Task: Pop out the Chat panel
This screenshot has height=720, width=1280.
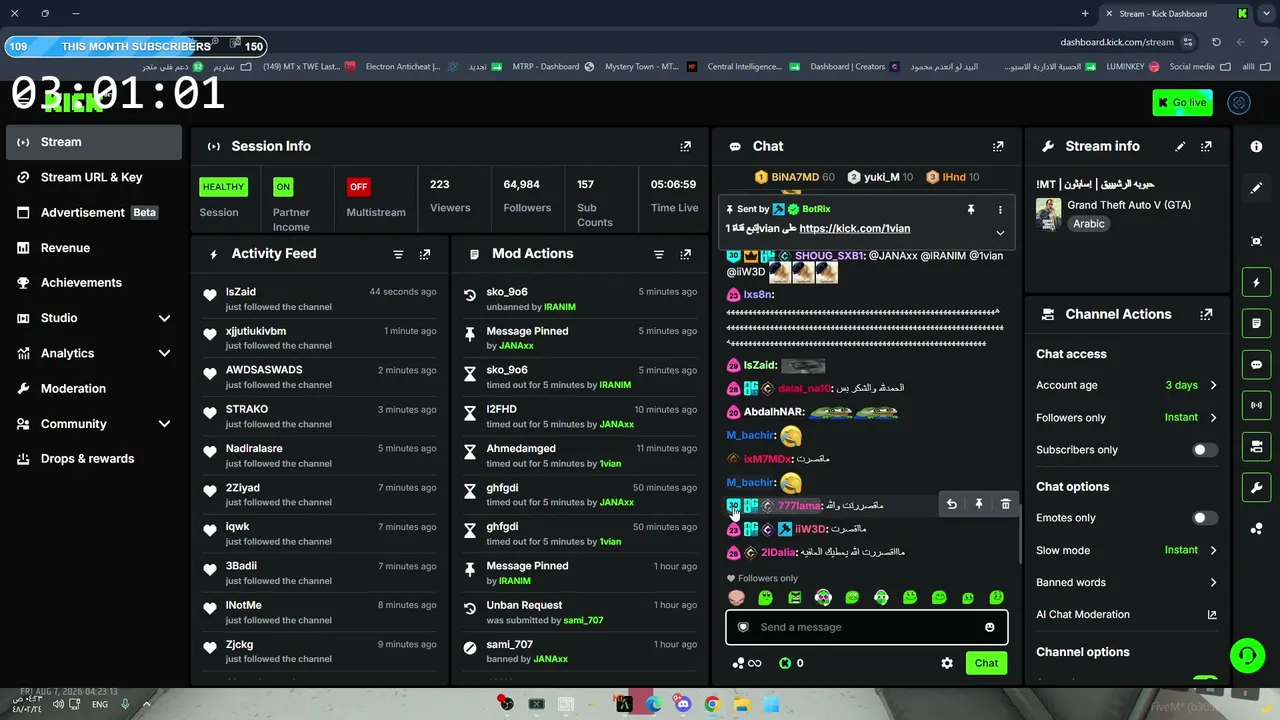Action: point(998,146)
